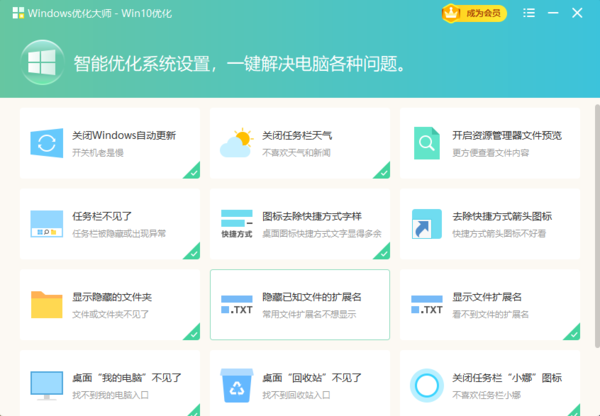600x416 pixels.
Task: Click the 去除快捷方式箭头图标 title
Action: pyautogui.click(x=502, y=216)
